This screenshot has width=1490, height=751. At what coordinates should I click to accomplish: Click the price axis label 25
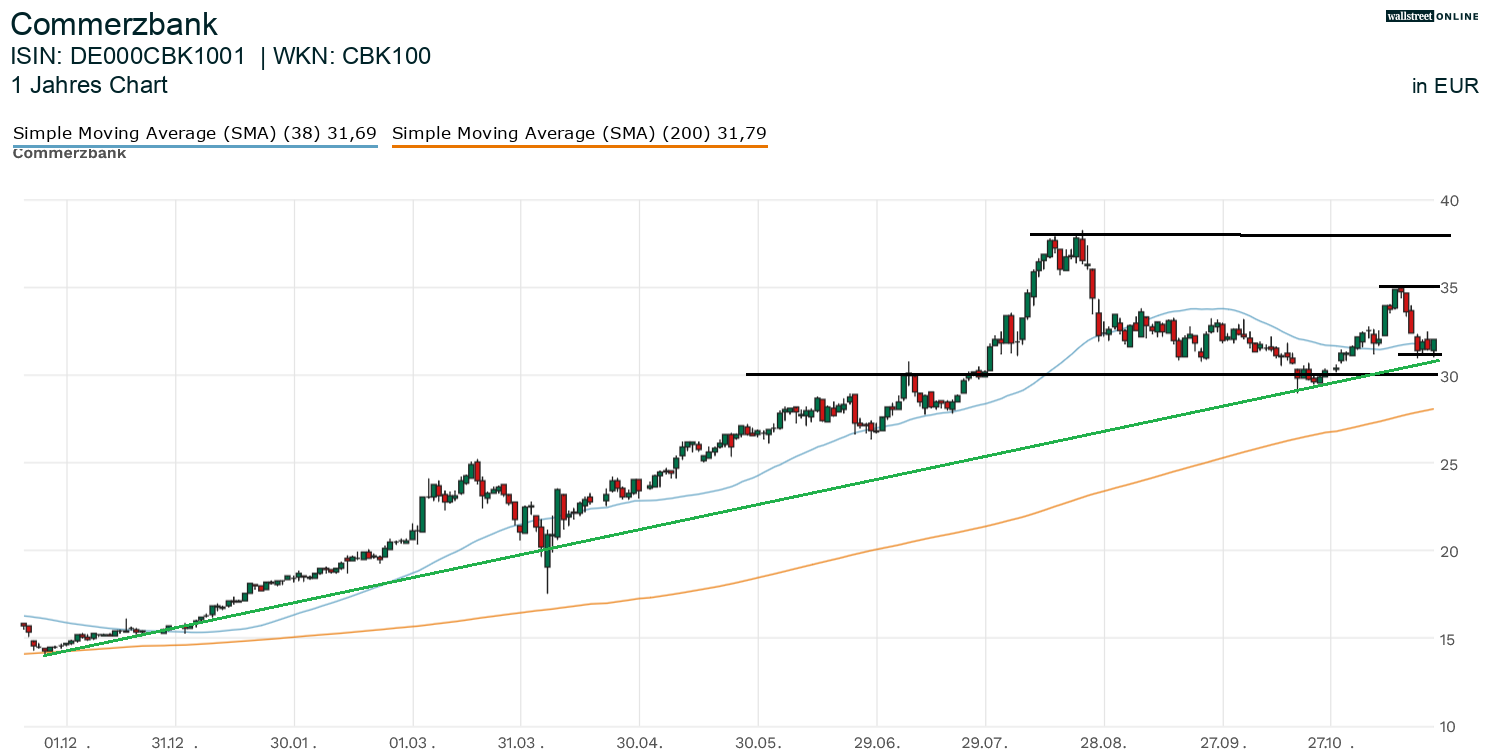pyautogui.click(x=1450, y=465)
